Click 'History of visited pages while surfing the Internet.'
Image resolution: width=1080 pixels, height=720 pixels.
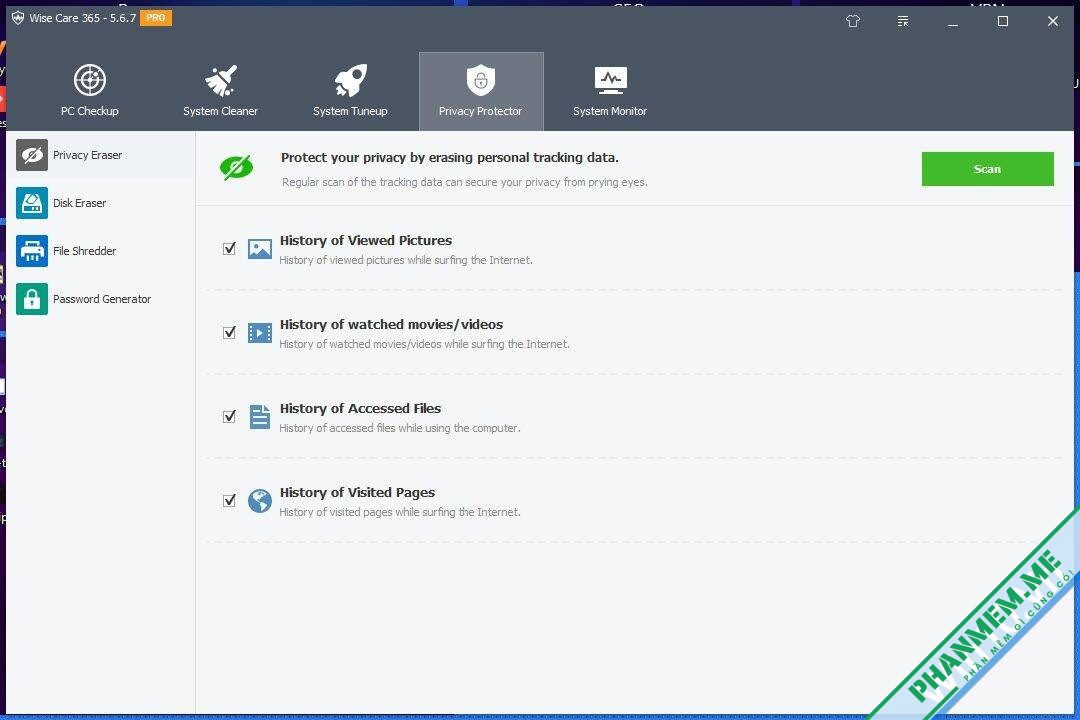[x=400, y=512]
